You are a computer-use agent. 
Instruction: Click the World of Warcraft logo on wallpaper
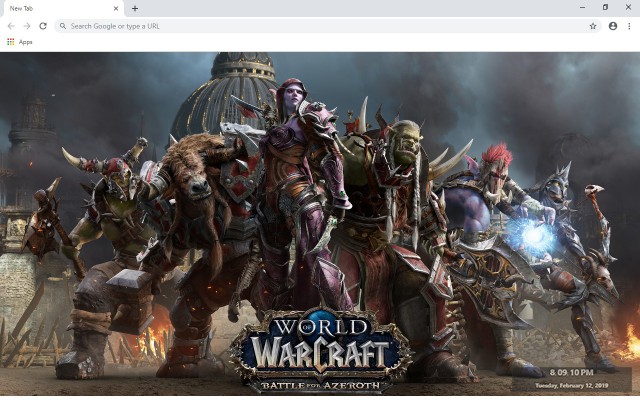(x=320, y=350)
